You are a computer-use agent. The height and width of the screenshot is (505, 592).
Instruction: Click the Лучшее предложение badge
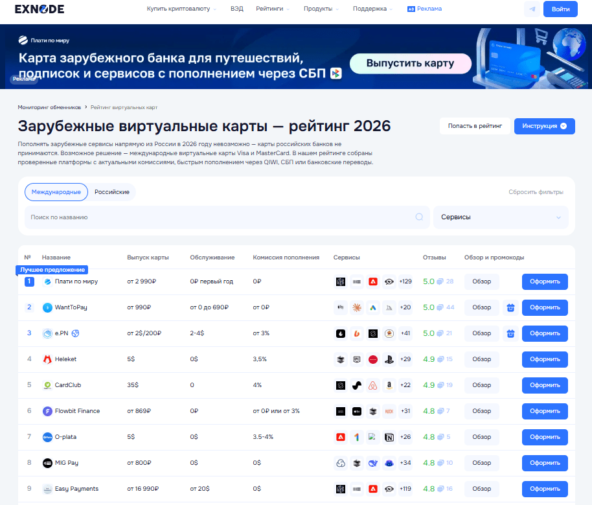pos(52,270)
